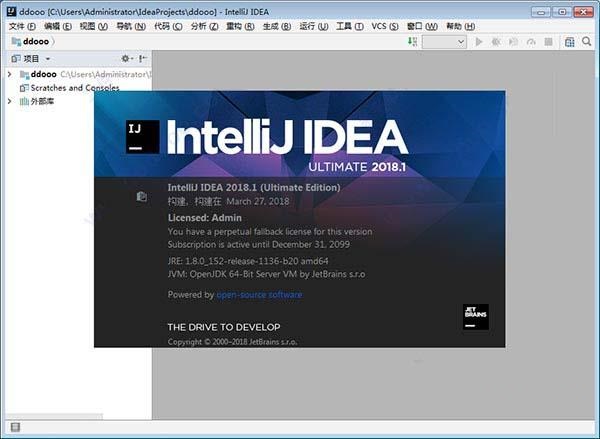Open the project panel gear settings

coord(126,59)
